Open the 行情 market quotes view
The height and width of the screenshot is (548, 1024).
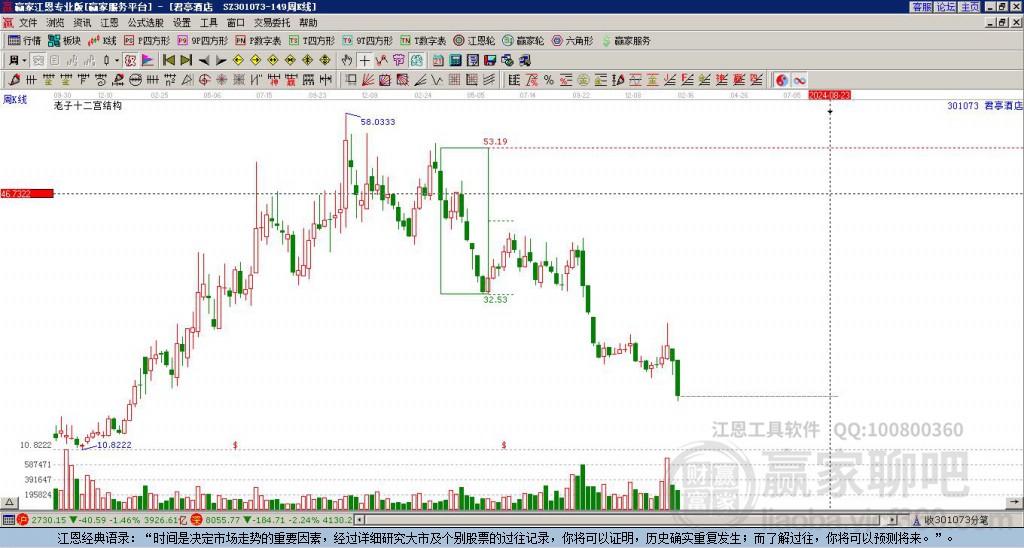[24, 40]
